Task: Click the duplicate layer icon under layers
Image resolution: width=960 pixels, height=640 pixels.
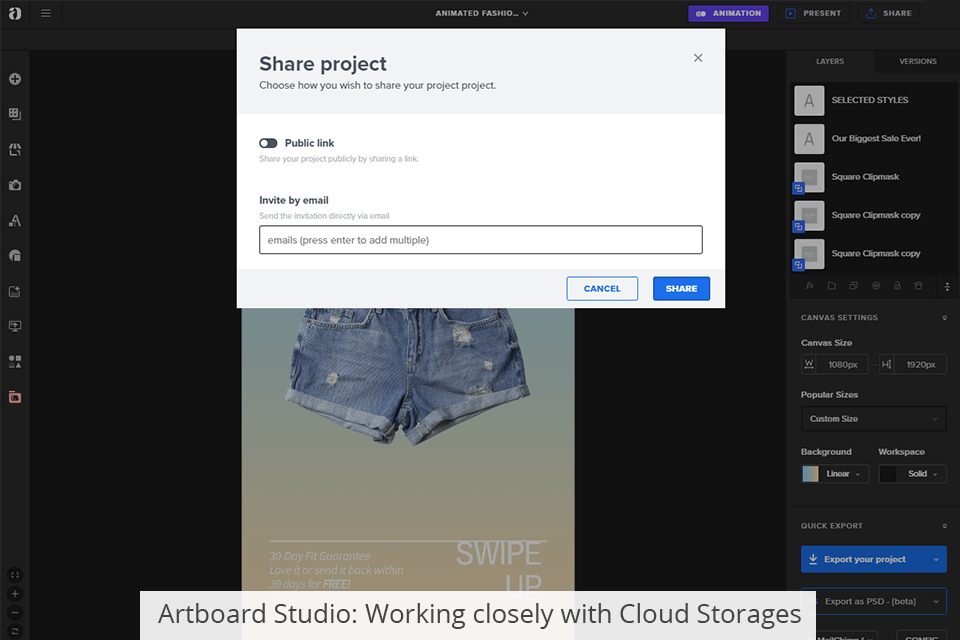Action: (853, 286)
